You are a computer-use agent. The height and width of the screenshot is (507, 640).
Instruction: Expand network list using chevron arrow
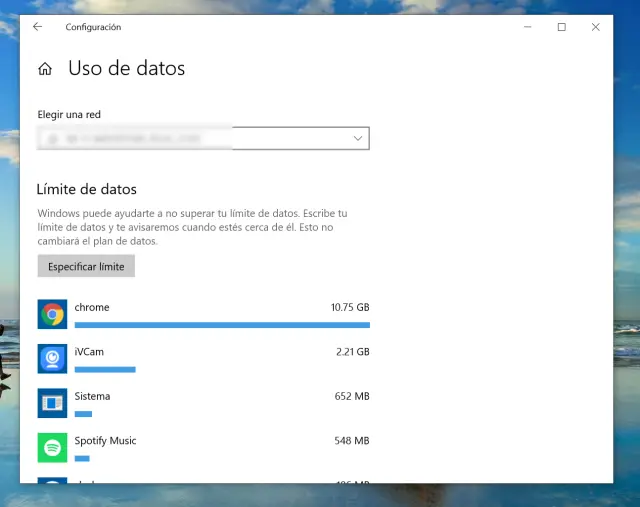358,139
